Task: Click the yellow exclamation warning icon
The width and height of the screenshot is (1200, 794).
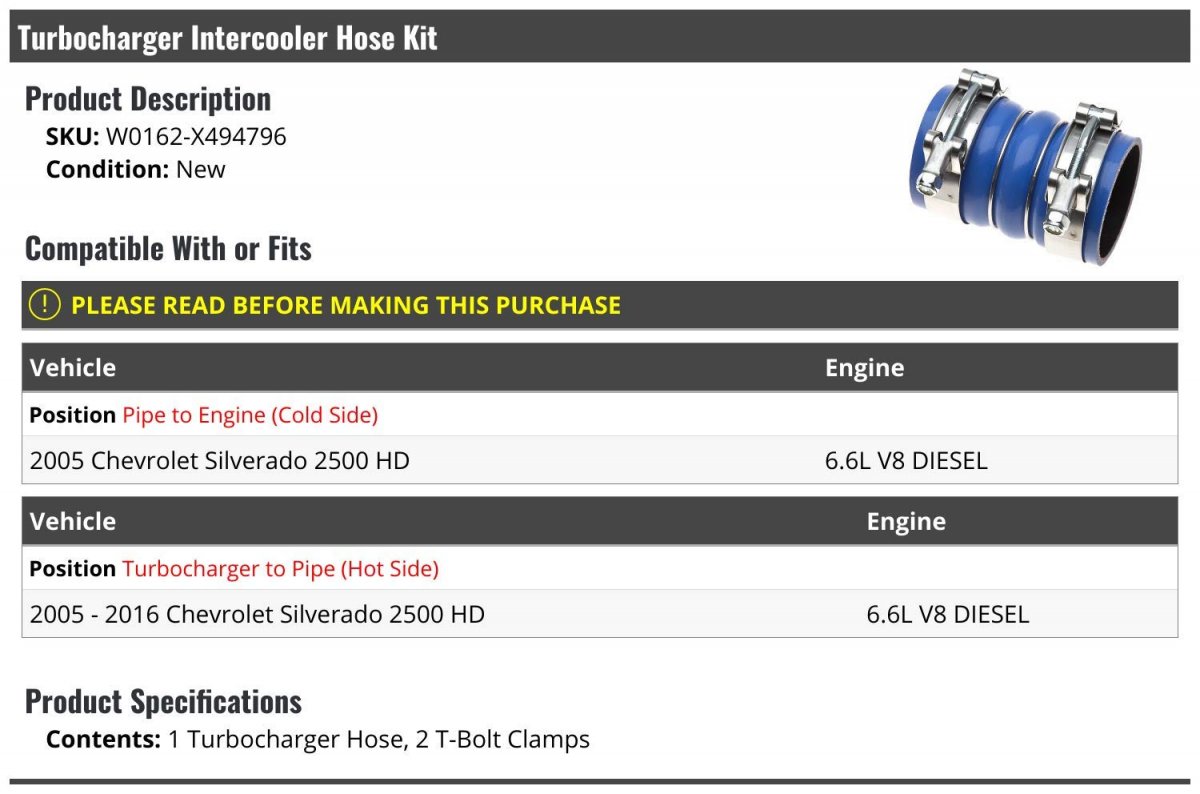Action: (45, 305)
